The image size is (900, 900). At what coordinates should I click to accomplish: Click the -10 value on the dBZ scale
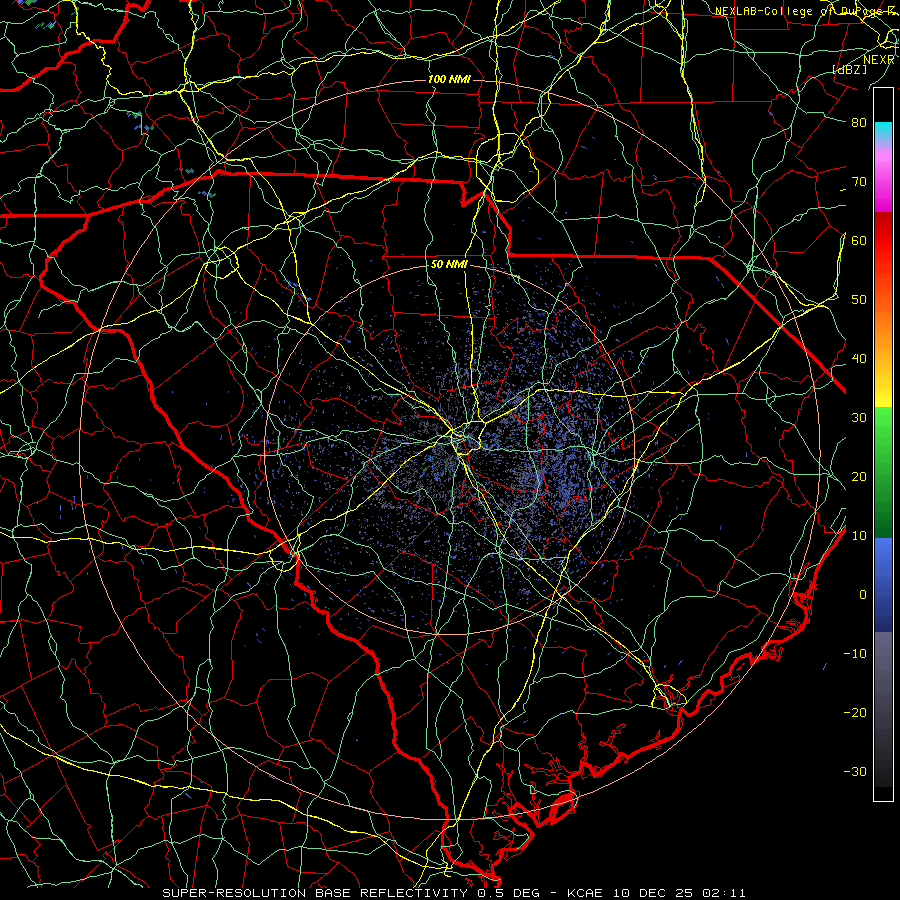tap(855, 654)
